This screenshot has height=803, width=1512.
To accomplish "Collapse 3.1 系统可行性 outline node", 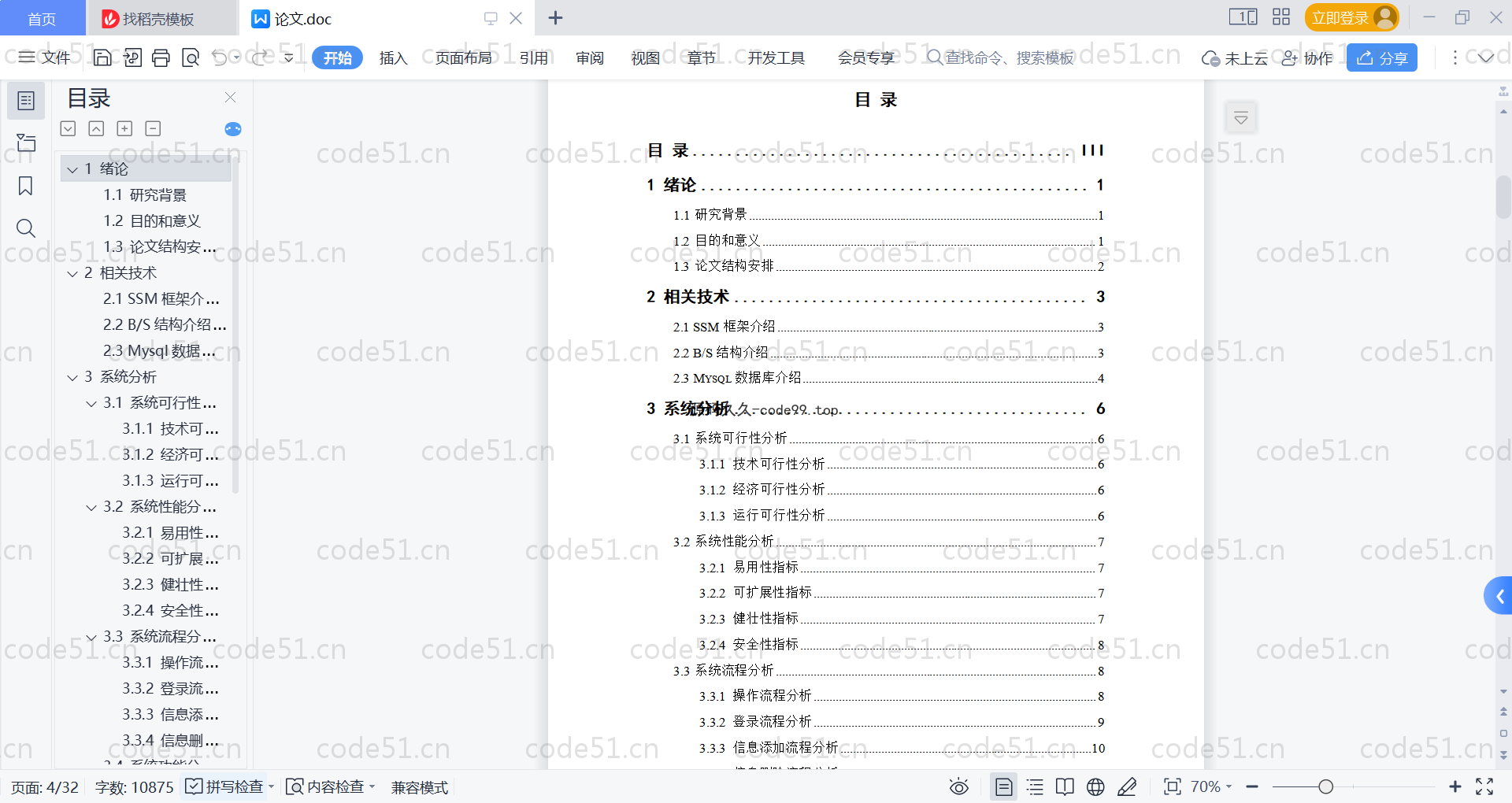I will 91,403.
